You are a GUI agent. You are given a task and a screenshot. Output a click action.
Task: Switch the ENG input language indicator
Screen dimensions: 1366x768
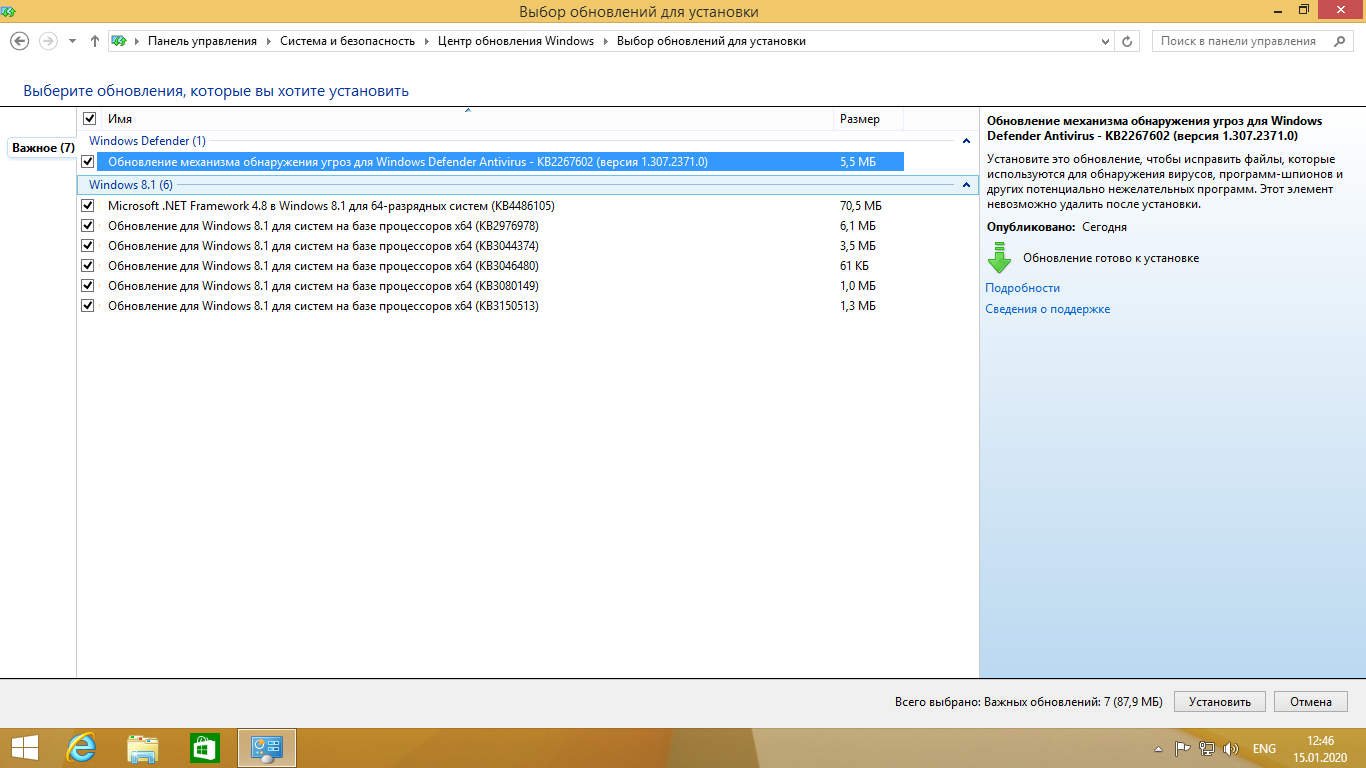(x=1264, y=749)
